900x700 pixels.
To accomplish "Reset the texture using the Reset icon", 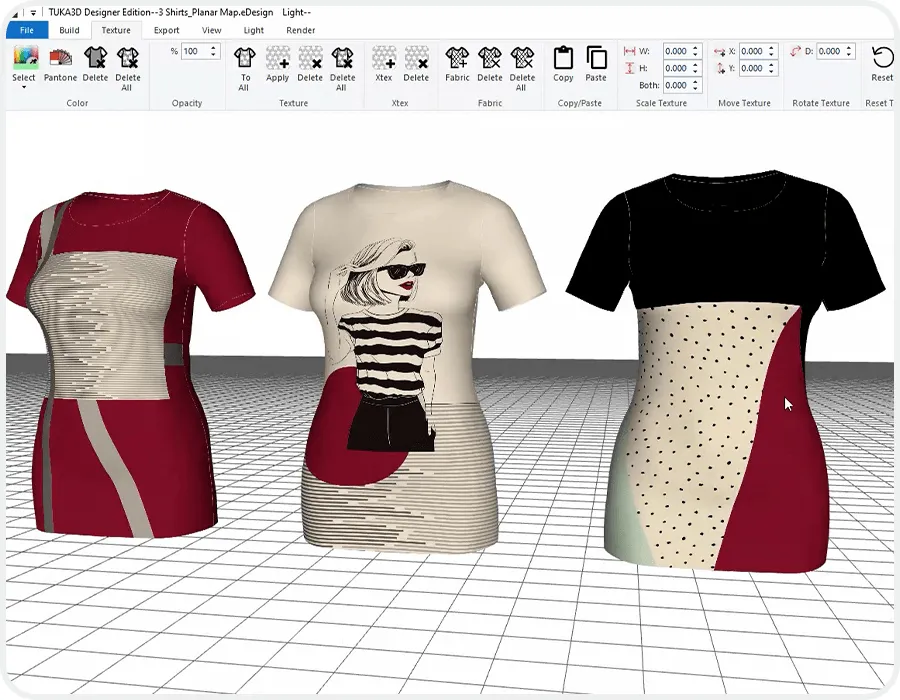I will pos(881,64).
